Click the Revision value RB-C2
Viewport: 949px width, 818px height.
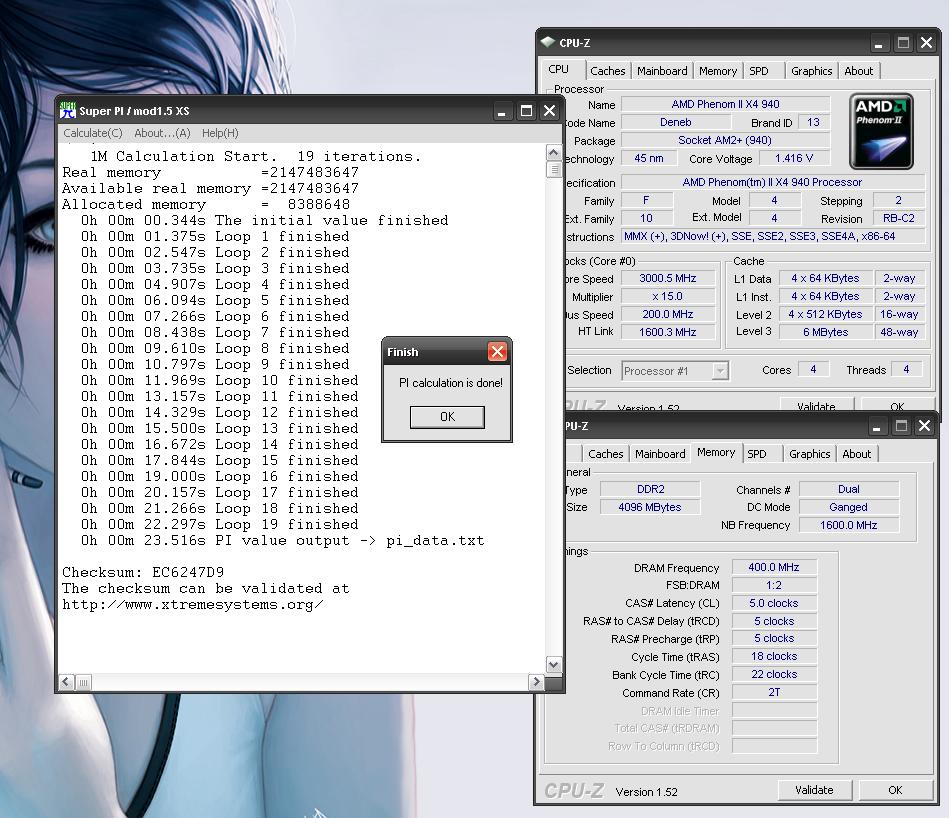pyautogui.click(x=899, y=218)
